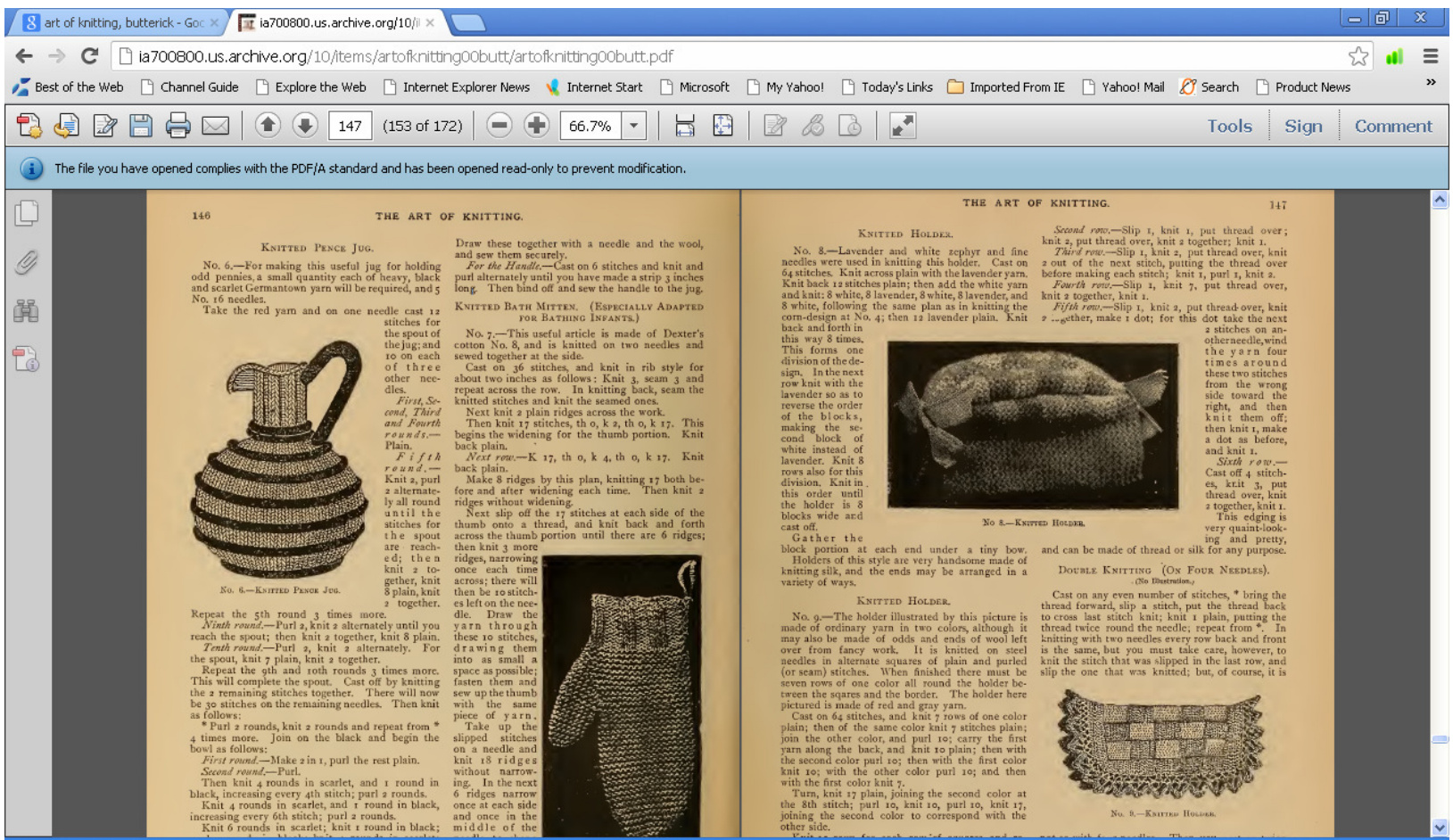Viewport: 1453px width, 840px height.
Task: Switch to the art of knitting Google tab
Action: [120, 22]
